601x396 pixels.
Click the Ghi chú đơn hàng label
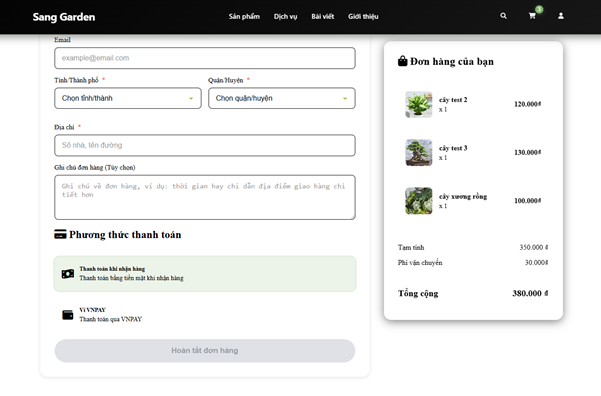(x=95, y=168)
